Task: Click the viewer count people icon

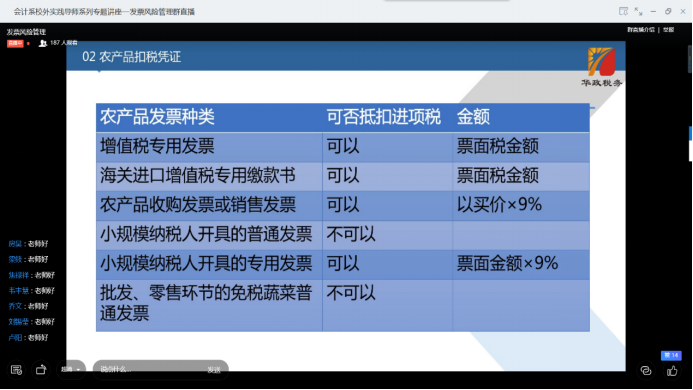Action: click(42, 43)
